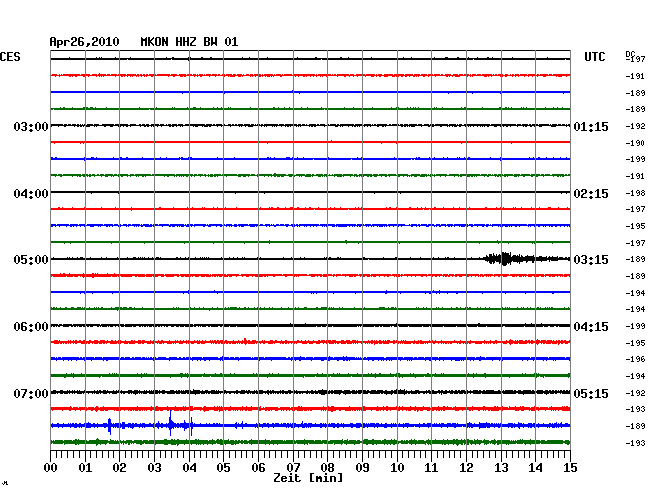Select the 05:00 local time label
Image resolution: width=650 pixels, height=494 pixels.
tap(31, 260)
